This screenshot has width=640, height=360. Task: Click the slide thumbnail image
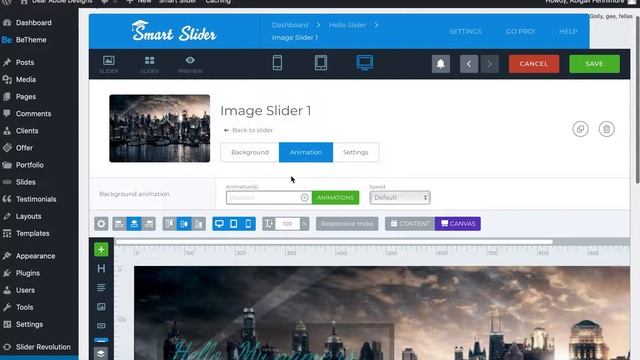pyautogui.click(x=160, y=128)
